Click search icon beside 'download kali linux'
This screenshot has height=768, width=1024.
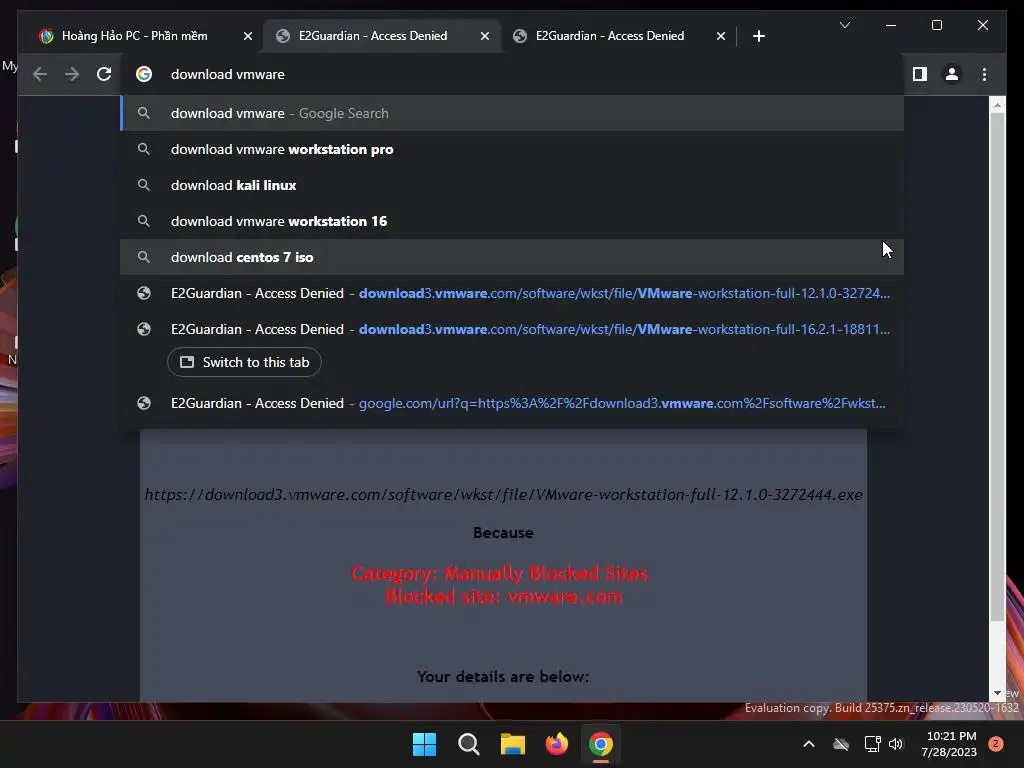[144, 185]
